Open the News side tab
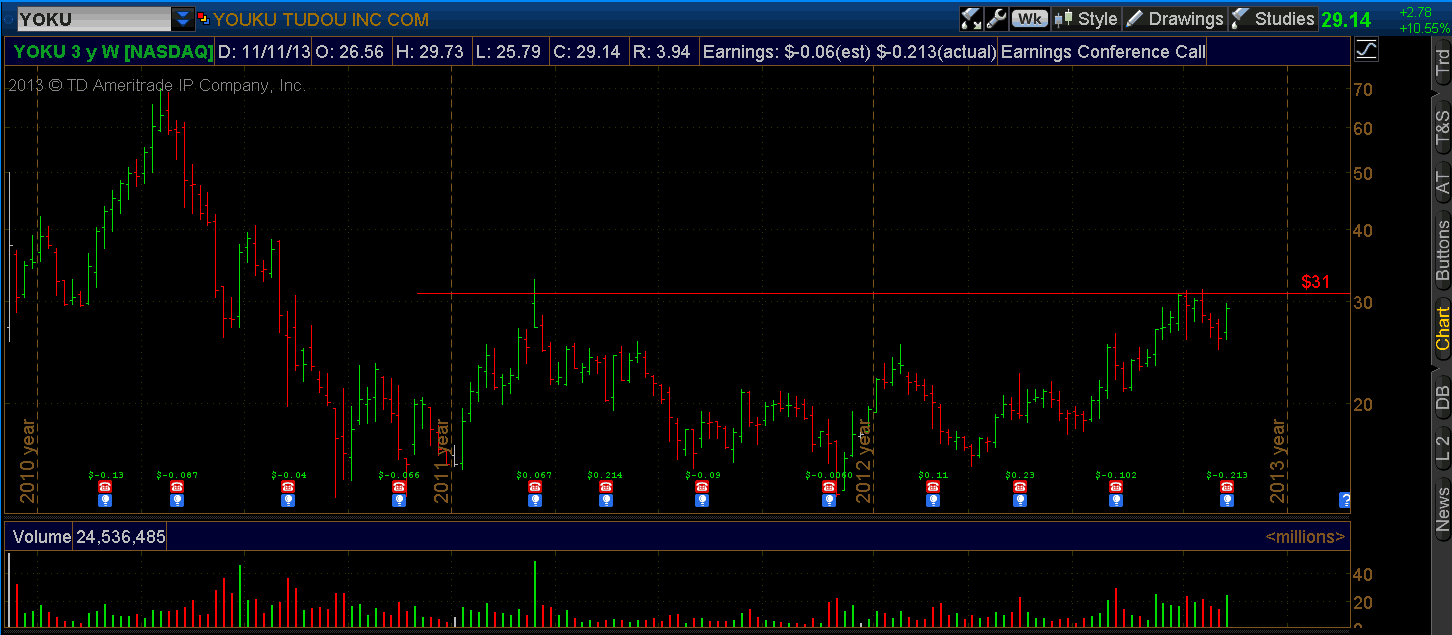 [1442, 508]
